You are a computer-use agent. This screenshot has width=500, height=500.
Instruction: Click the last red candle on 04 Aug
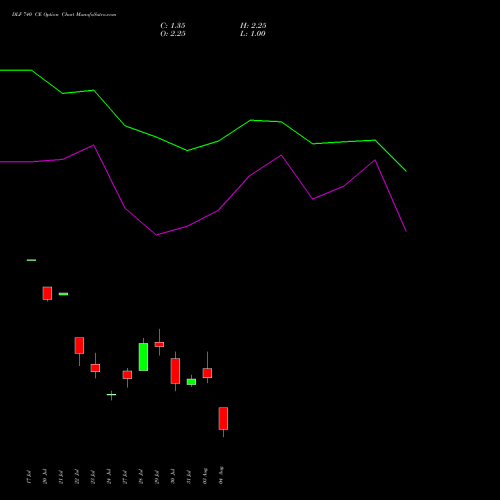[223, 418]
